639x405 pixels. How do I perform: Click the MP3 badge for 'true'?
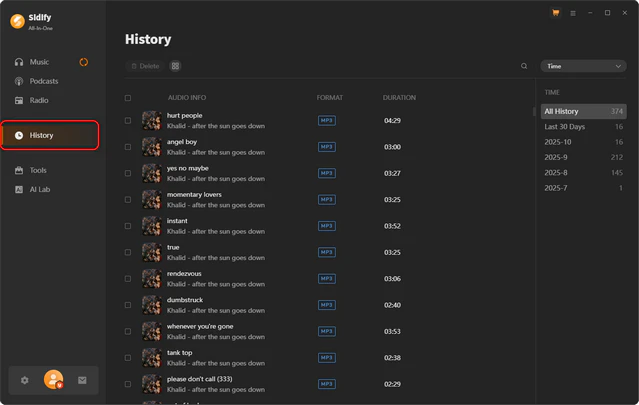[327, 252]
